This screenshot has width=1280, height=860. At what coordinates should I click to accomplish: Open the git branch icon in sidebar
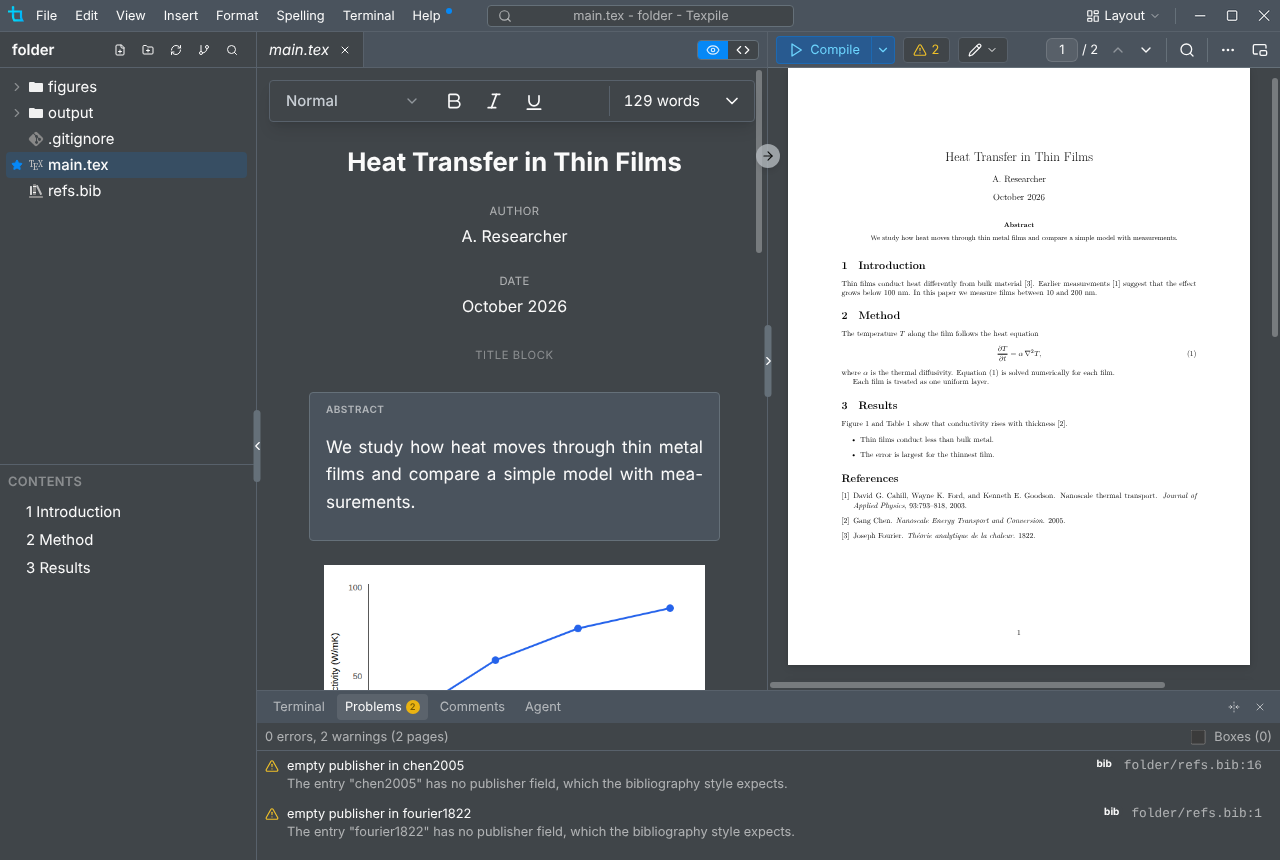[204, 50]
